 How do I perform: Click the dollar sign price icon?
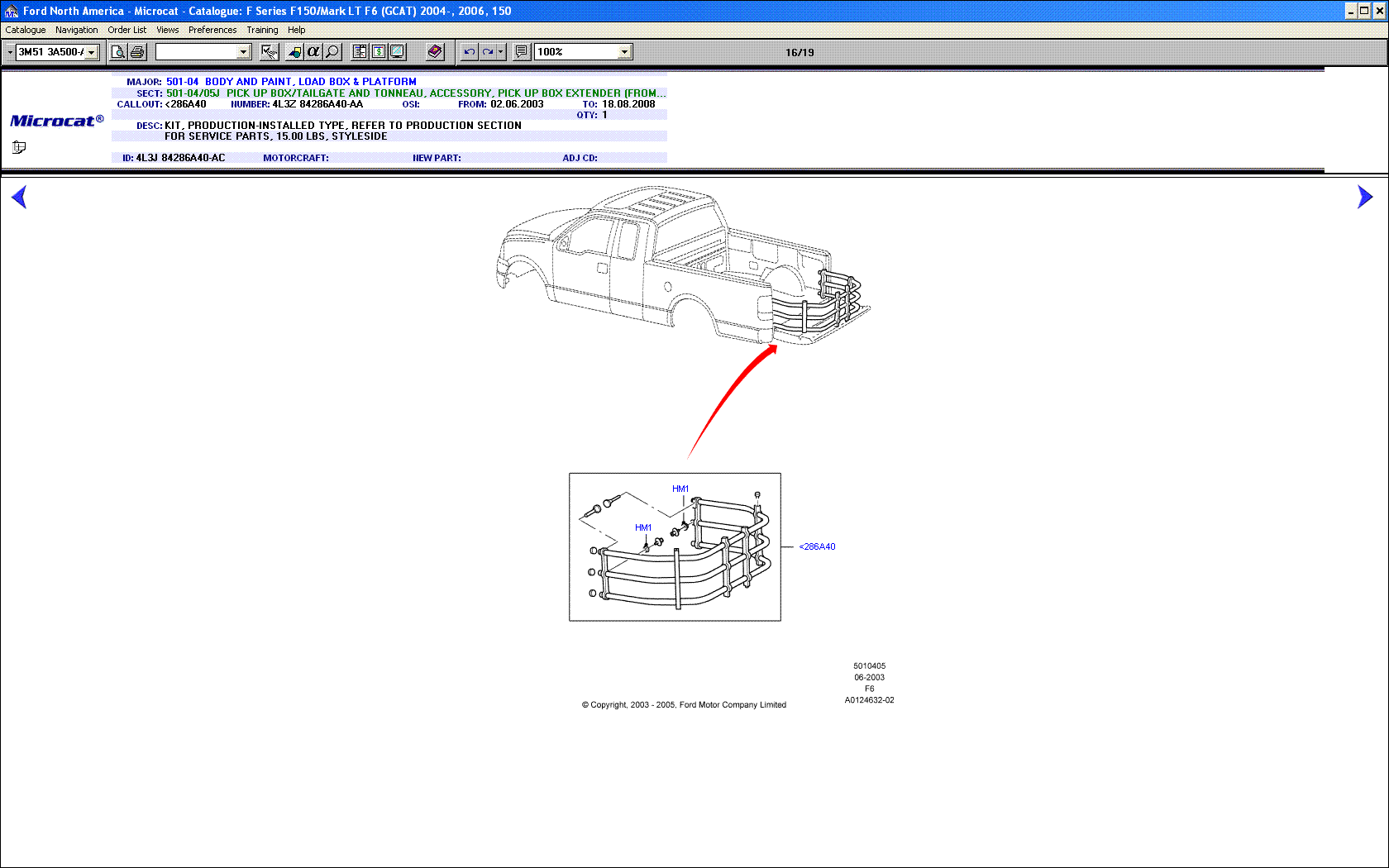tap(379, 52)
